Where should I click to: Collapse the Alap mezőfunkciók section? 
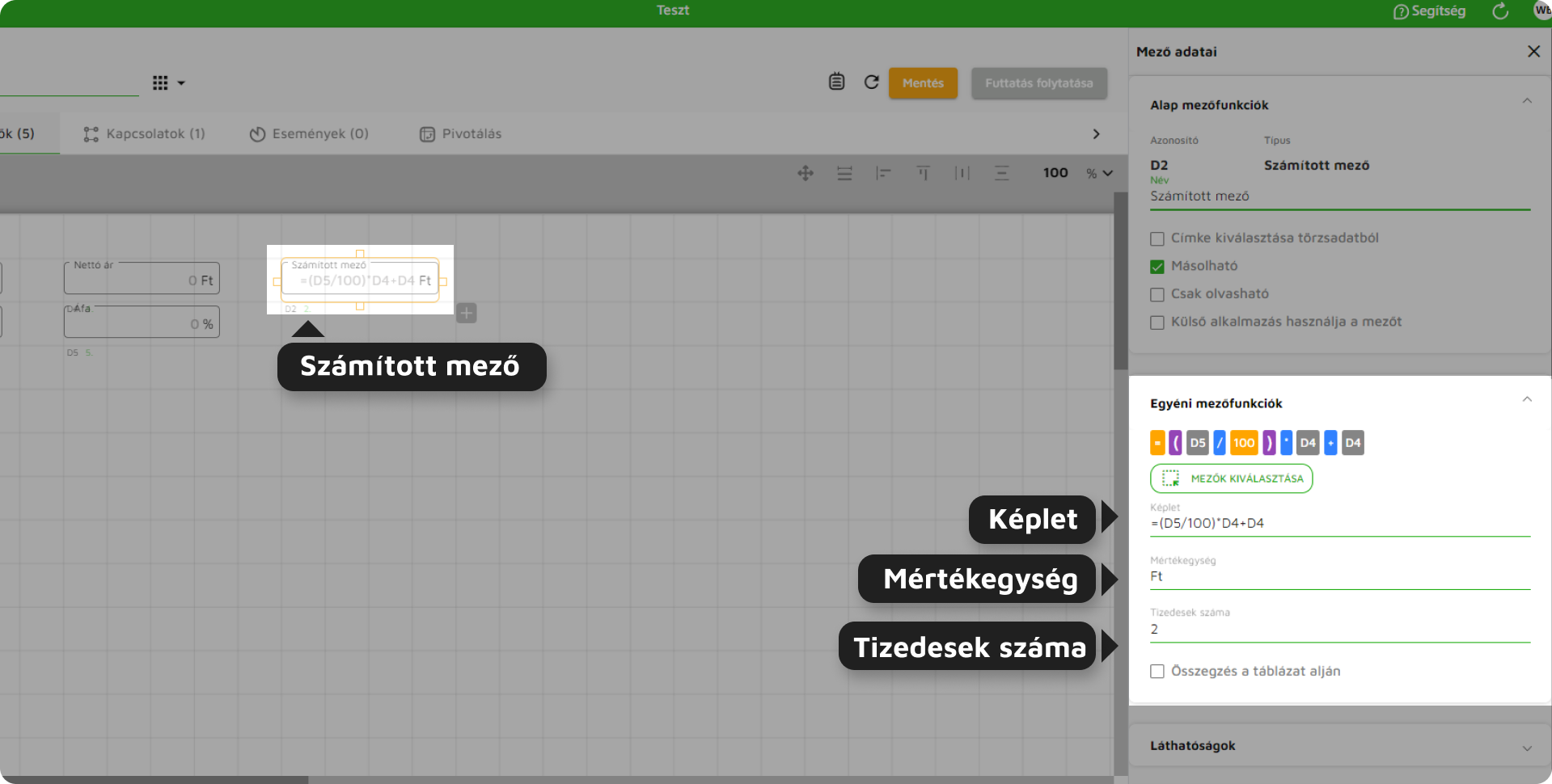[x=1527, y=101]
